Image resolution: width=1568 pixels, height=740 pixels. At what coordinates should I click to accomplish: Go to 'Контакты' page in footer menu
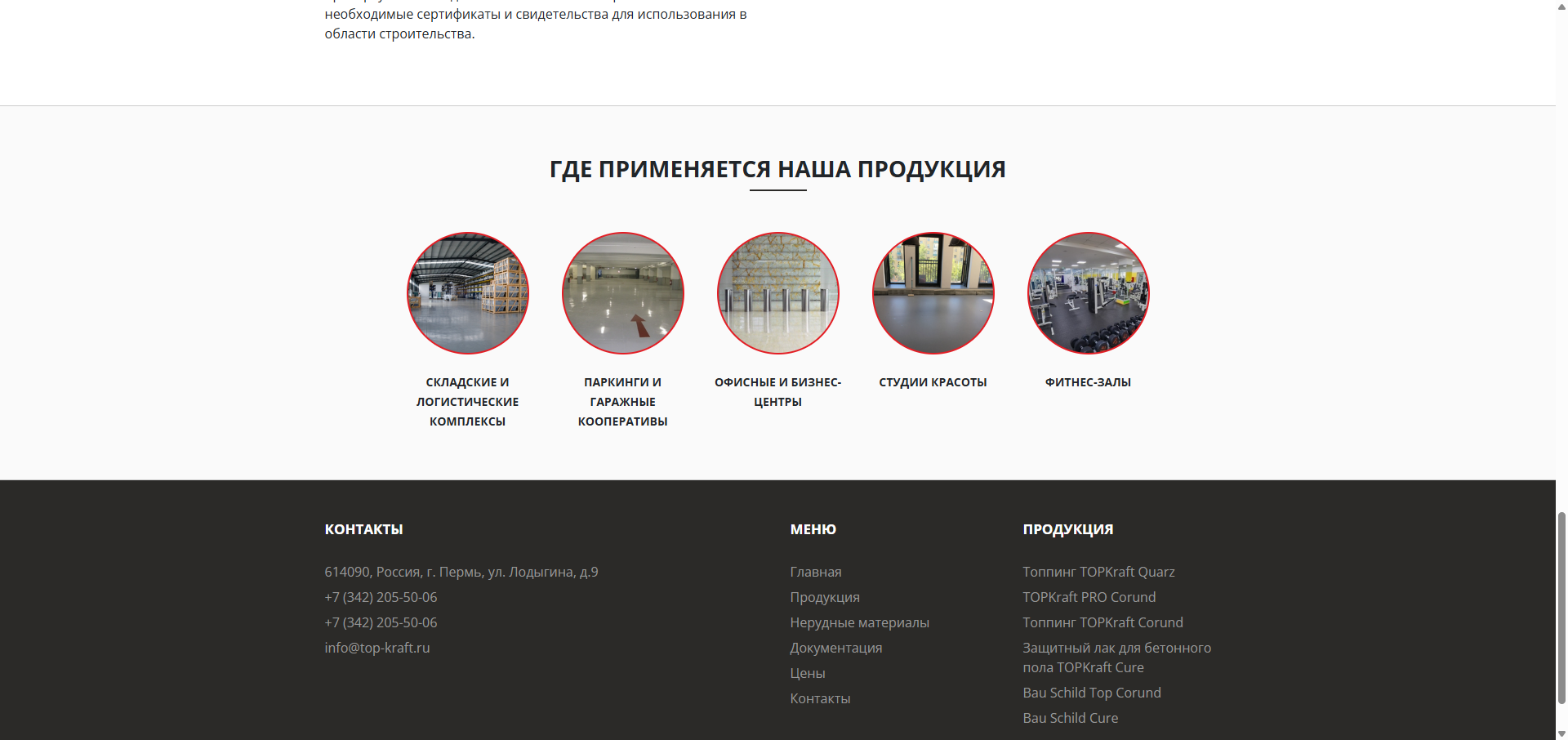tap(821, 698)
